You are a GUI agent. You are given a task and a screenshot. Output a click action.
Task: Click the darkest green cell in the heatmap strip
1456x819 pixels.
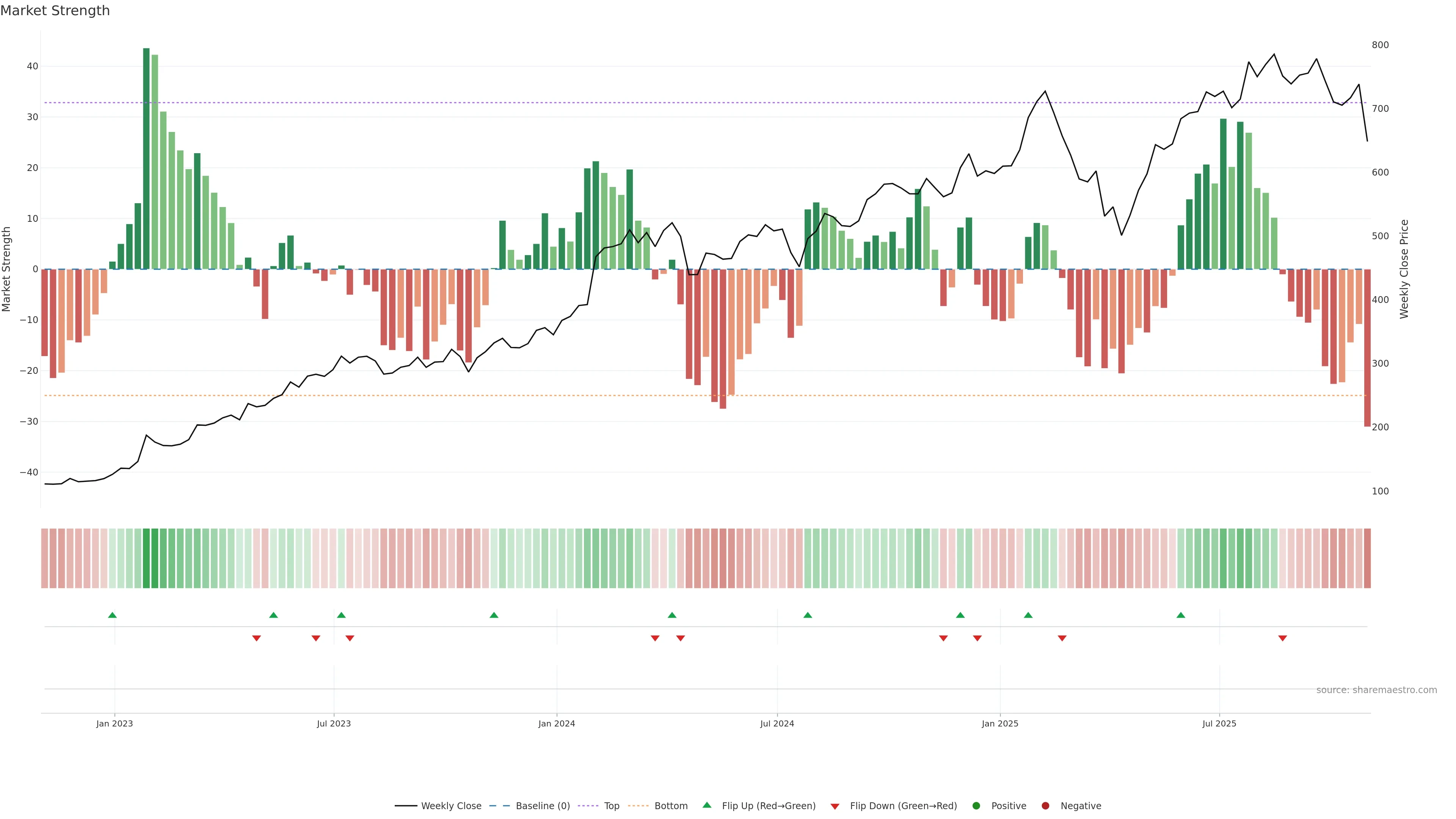click(146, 559)
